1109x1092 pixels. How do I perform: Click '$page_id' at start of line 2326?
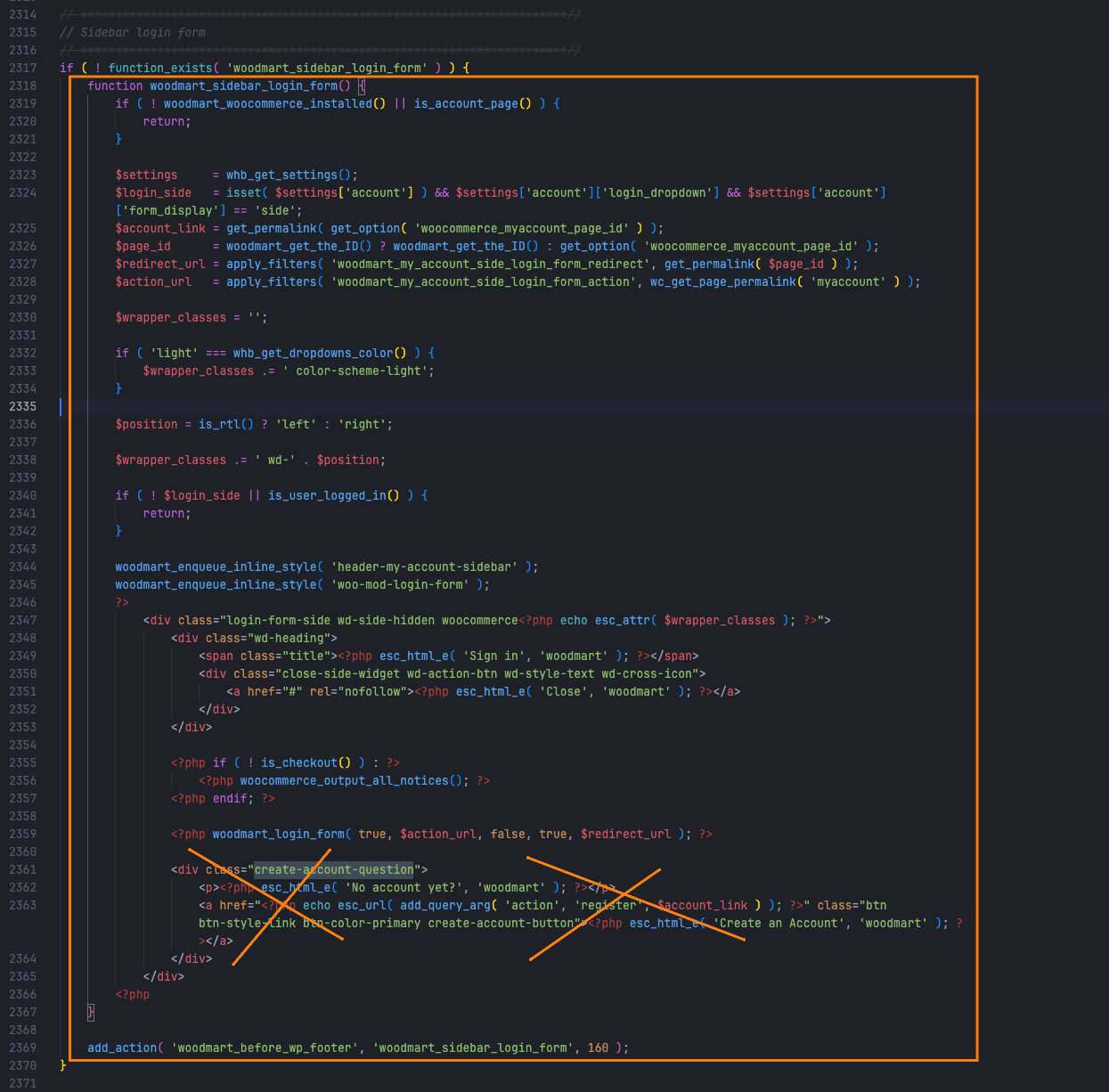coord(143,246)
